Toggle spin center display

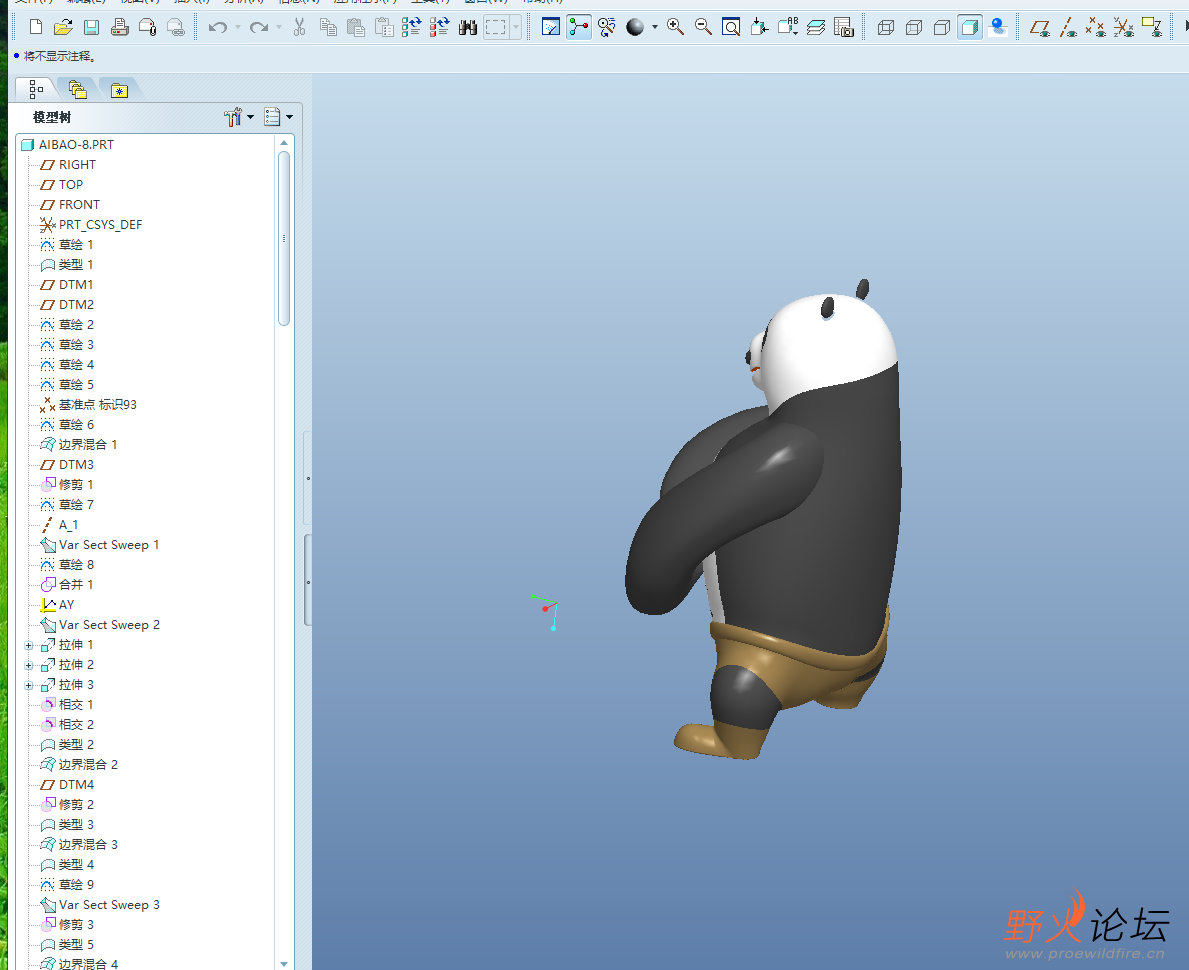tap(579, 27)
